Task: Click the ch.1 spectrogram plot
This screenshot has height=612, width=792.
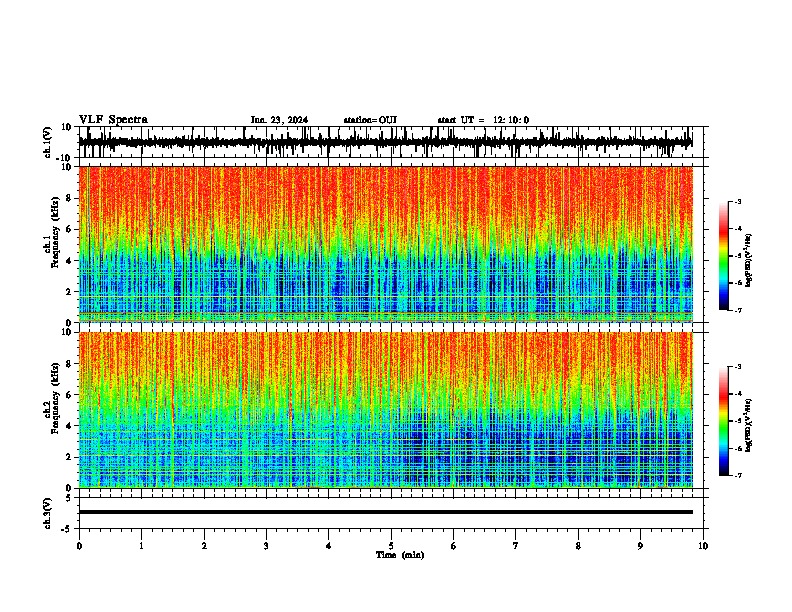Action: pyautogui.click(x=385, y=244)
